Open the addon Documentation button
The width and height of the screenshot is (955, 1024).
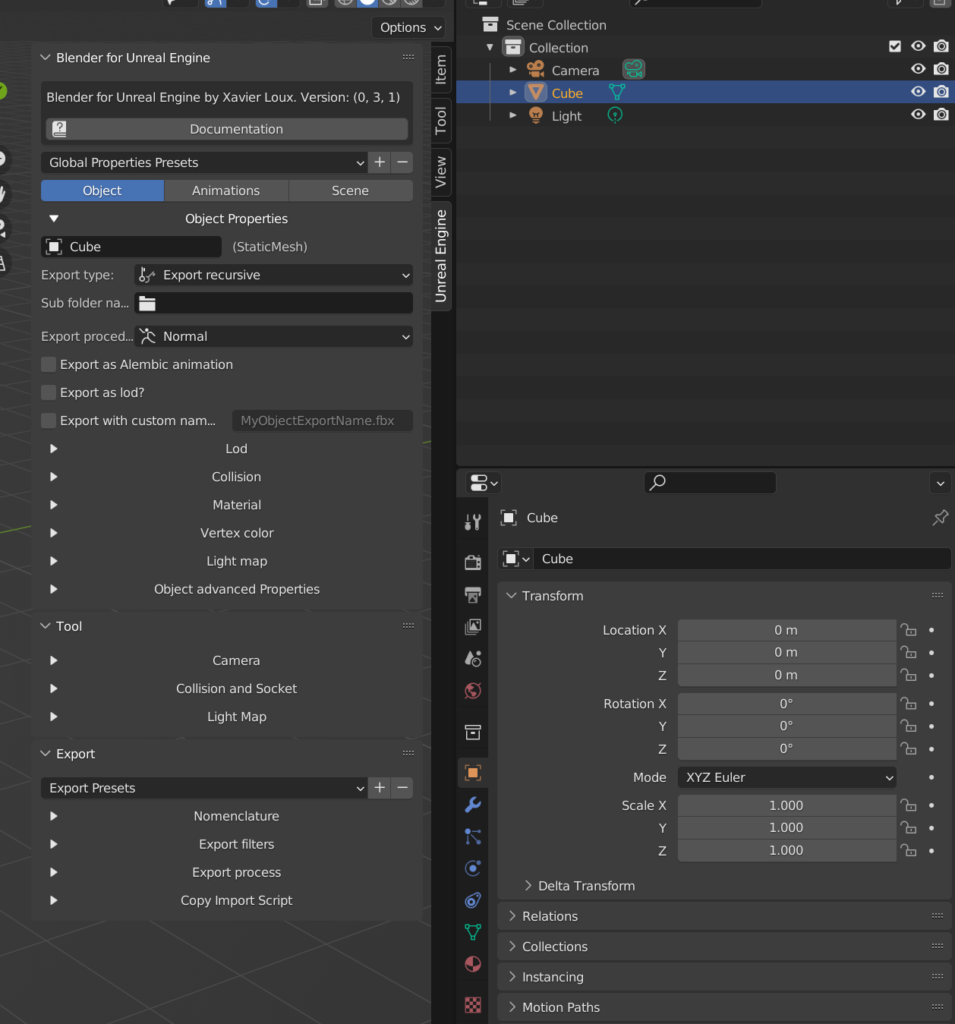(227, 129)
